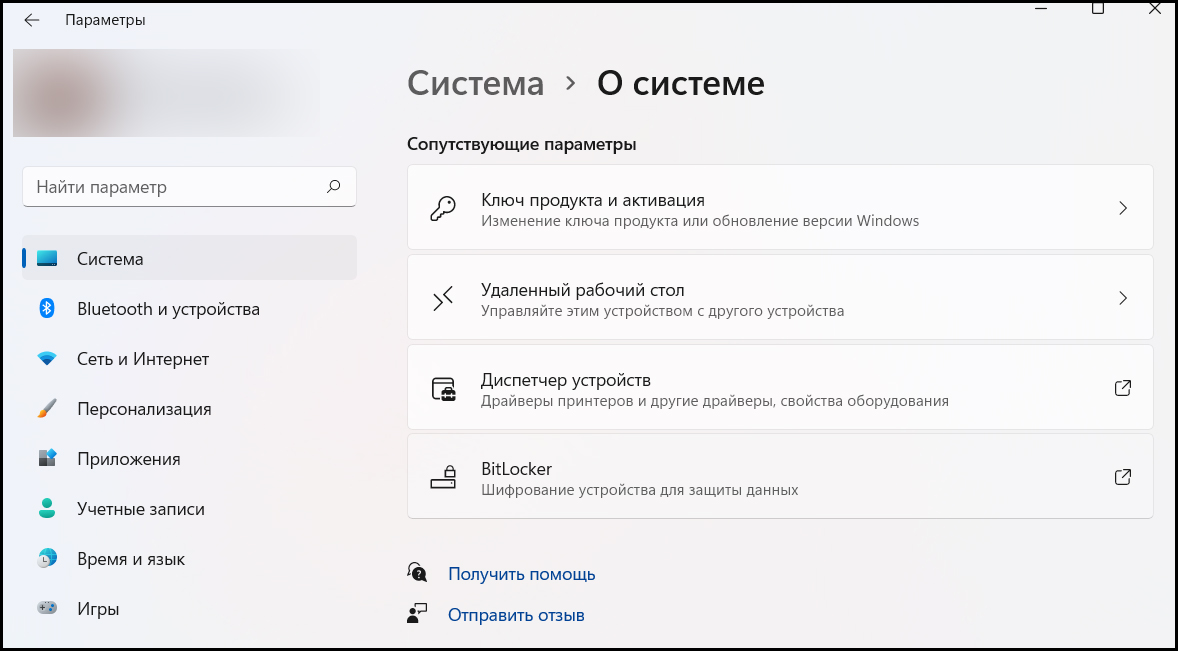This screenshot has width=1178, height=651.
Task: Go to Система in the breadcrumb
Action: 476,83
